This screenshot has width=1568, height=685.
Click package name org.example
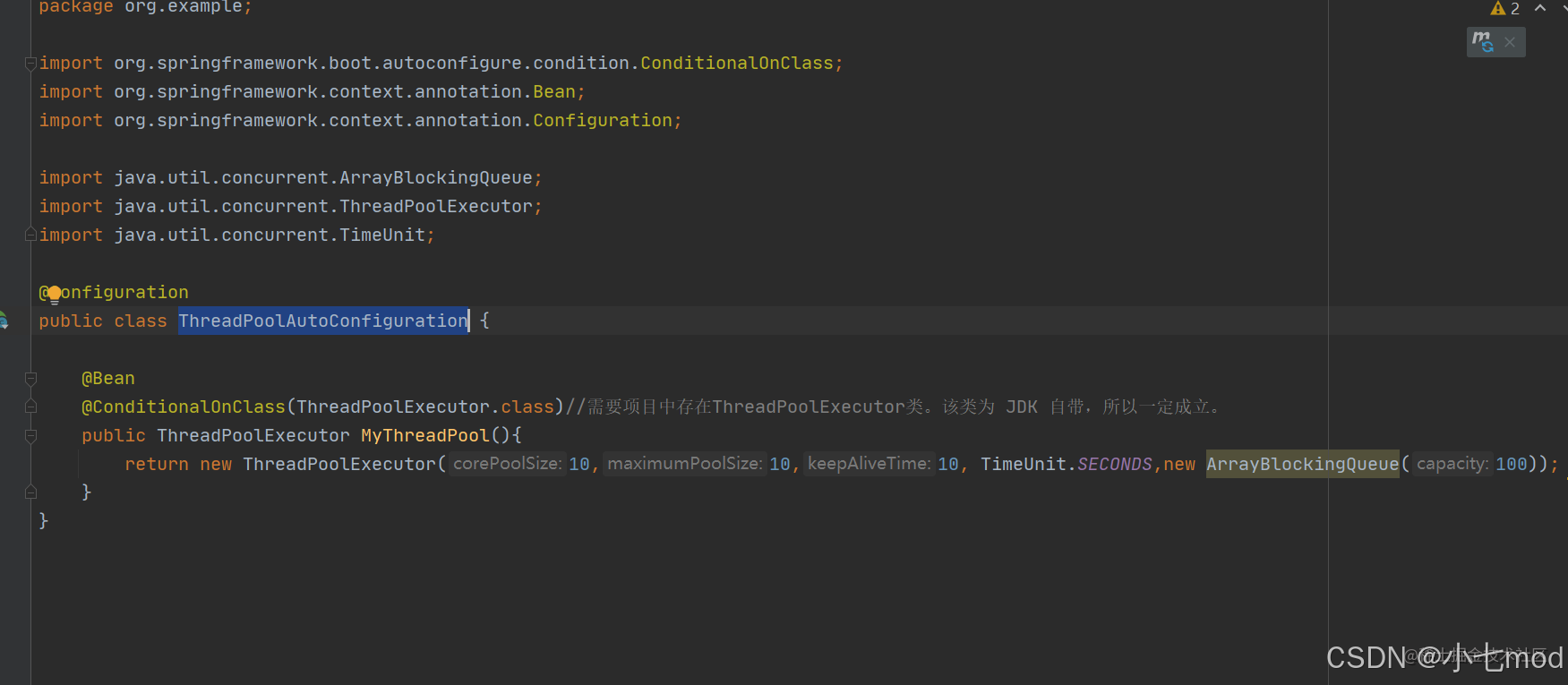(183, 6)
